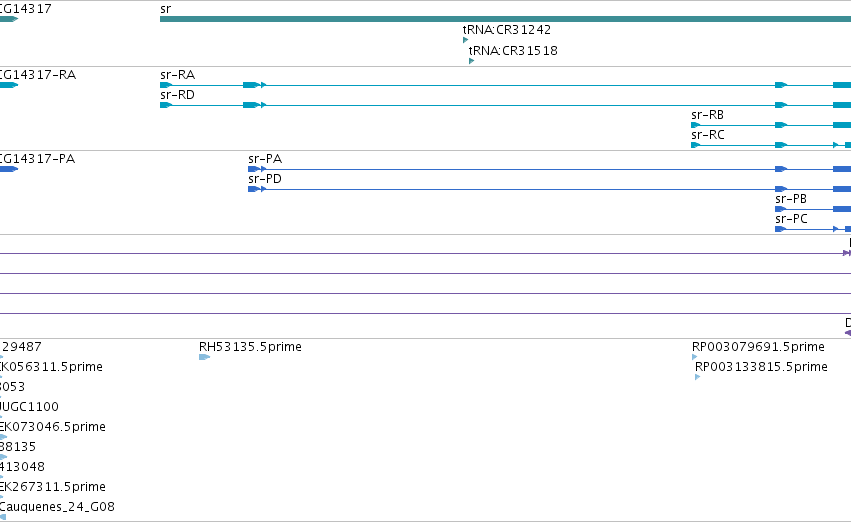Viewport: 851px width, 522px height.
Task: Select the arrow glyph under RP003133815.5prime
Action: click(x=697, y=377)
